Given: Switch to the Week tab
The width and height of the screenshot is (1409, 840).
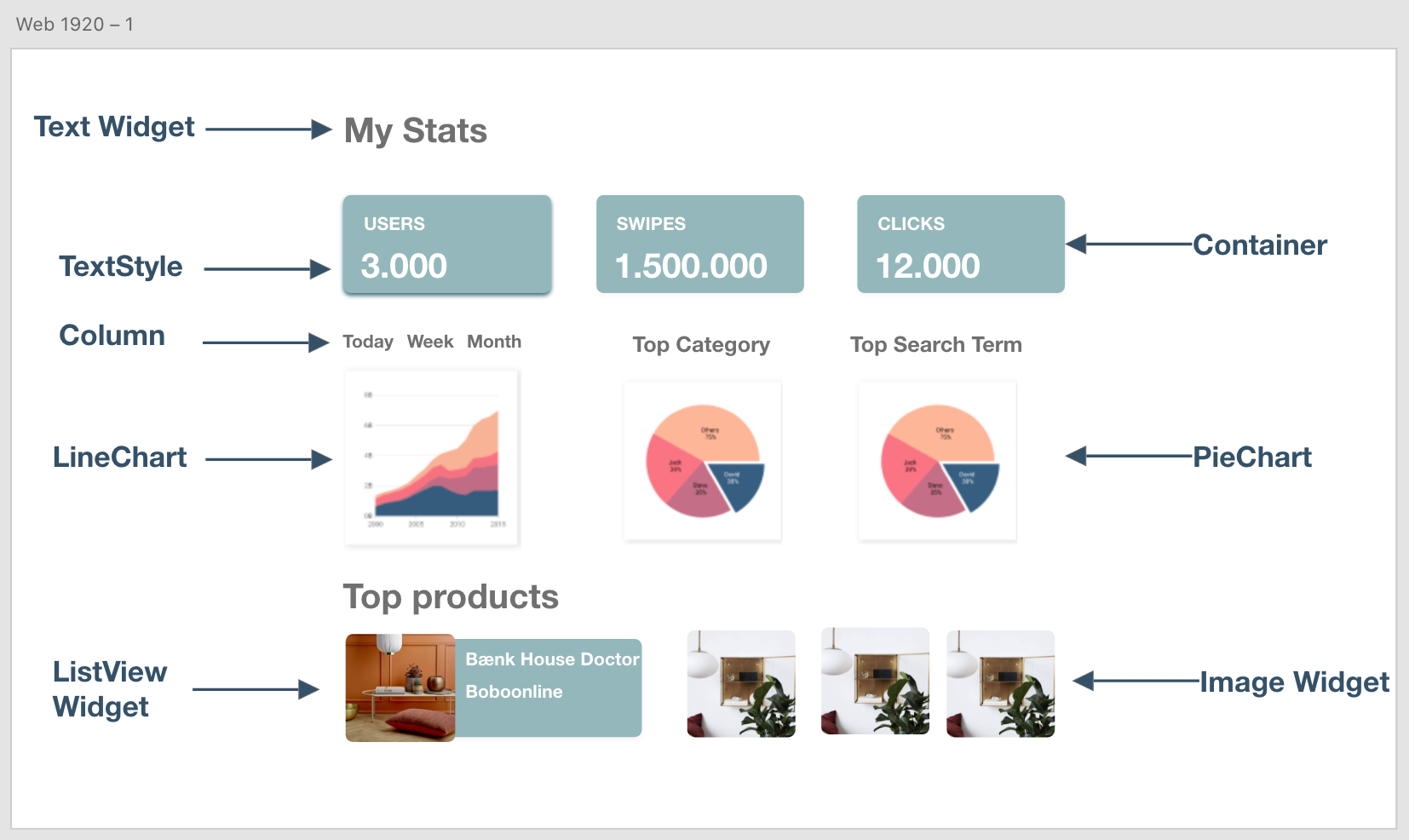Looking at the screenshot, I should (x=430, y=342).
